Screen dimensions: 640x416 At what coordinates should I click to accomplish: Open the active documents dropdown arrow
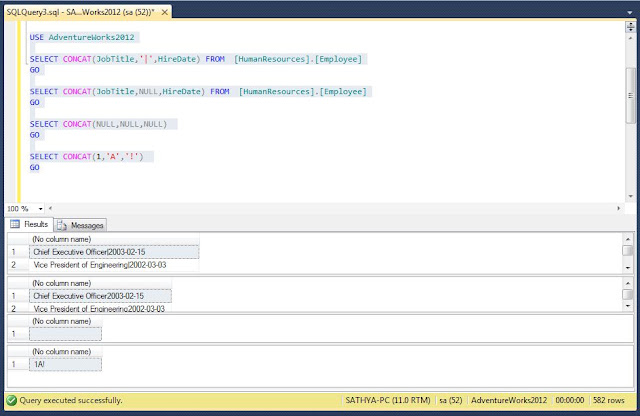point(630,13)
